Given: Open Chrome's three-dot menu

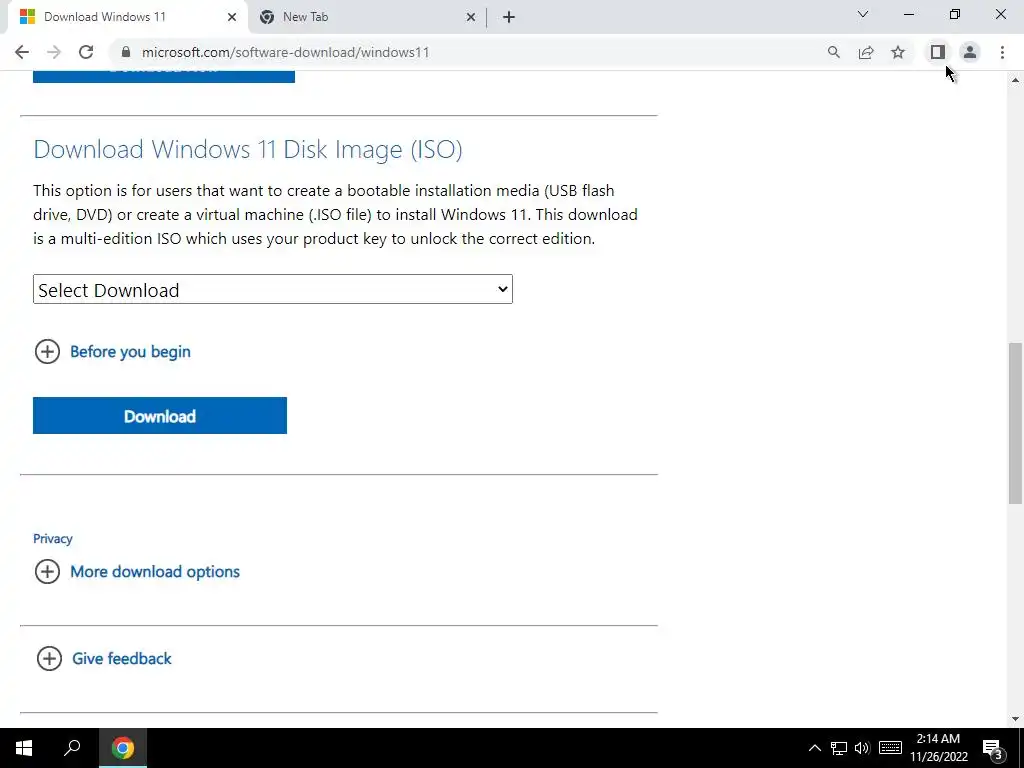Looking at the screenshot, I should (1002, 52).
